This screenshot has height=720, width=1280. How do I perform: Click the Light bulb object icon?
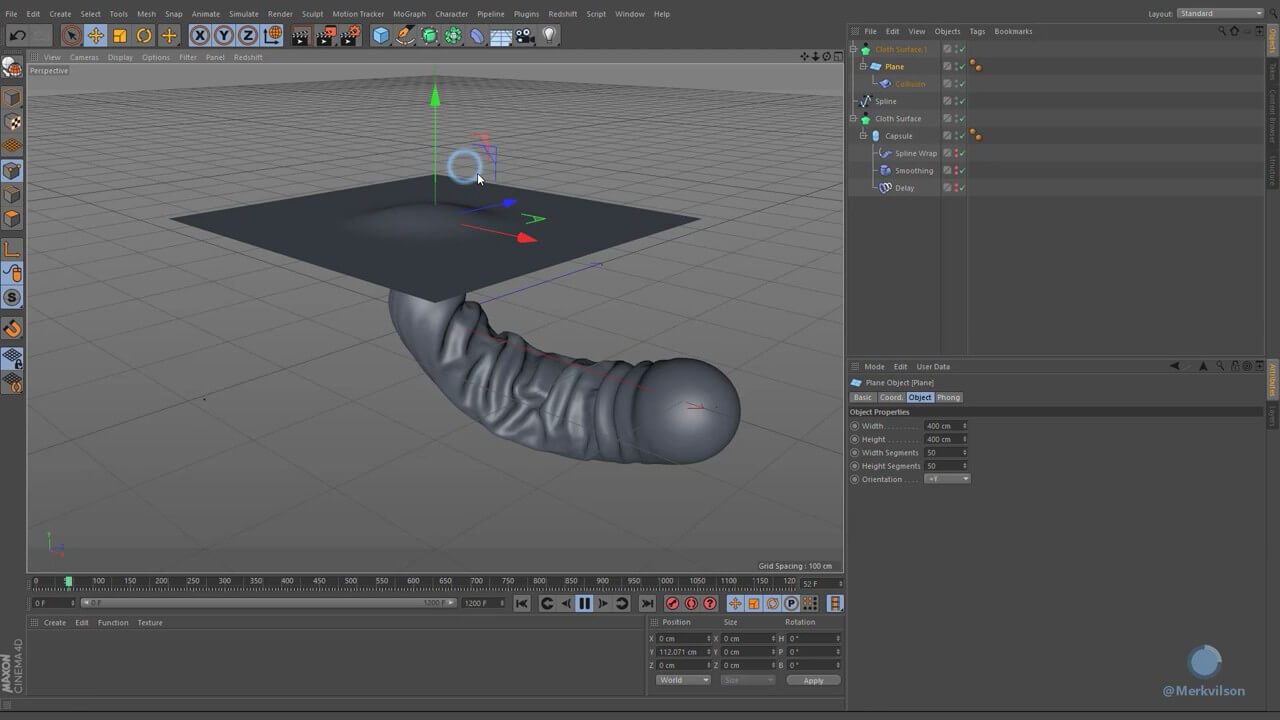tap(549, 36)
